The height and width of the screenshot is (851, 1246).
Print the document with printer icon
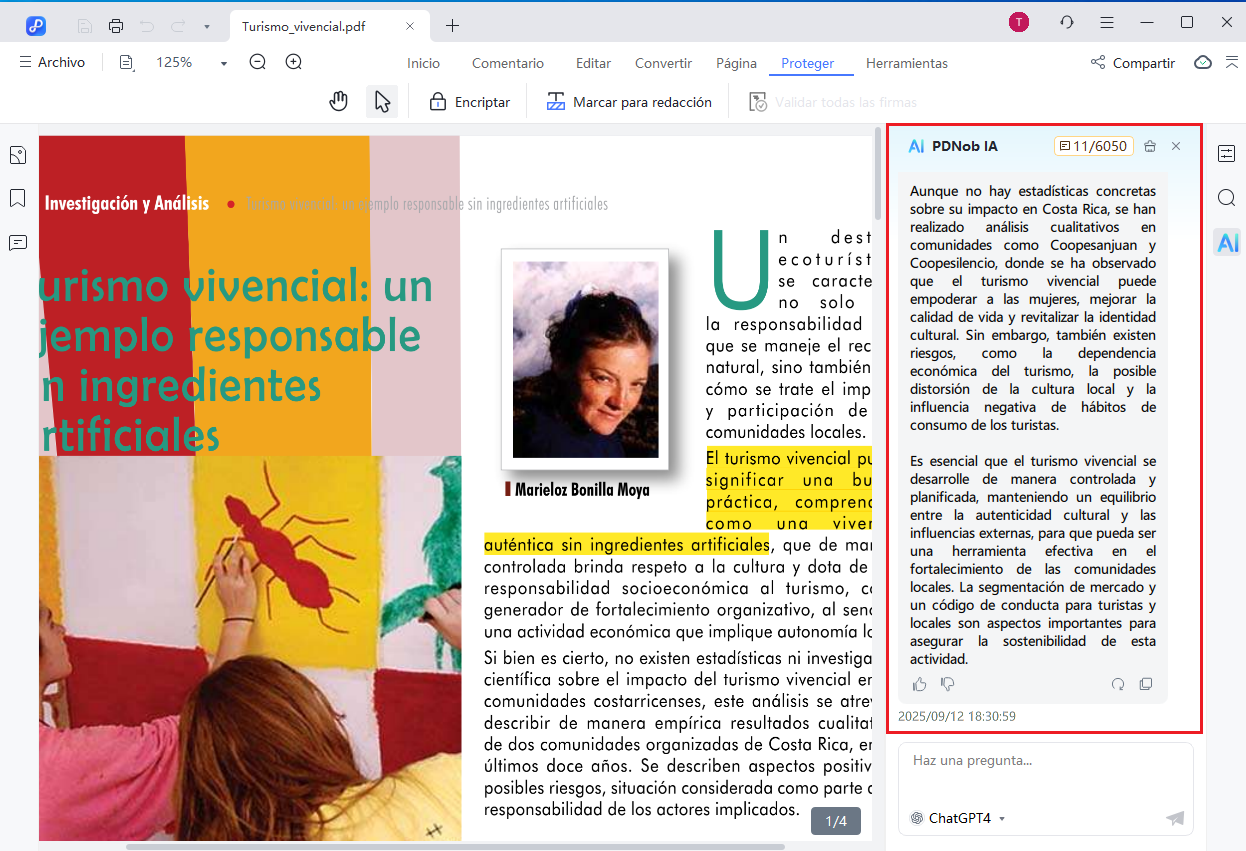pyautogui.click(x=116, y=26)
